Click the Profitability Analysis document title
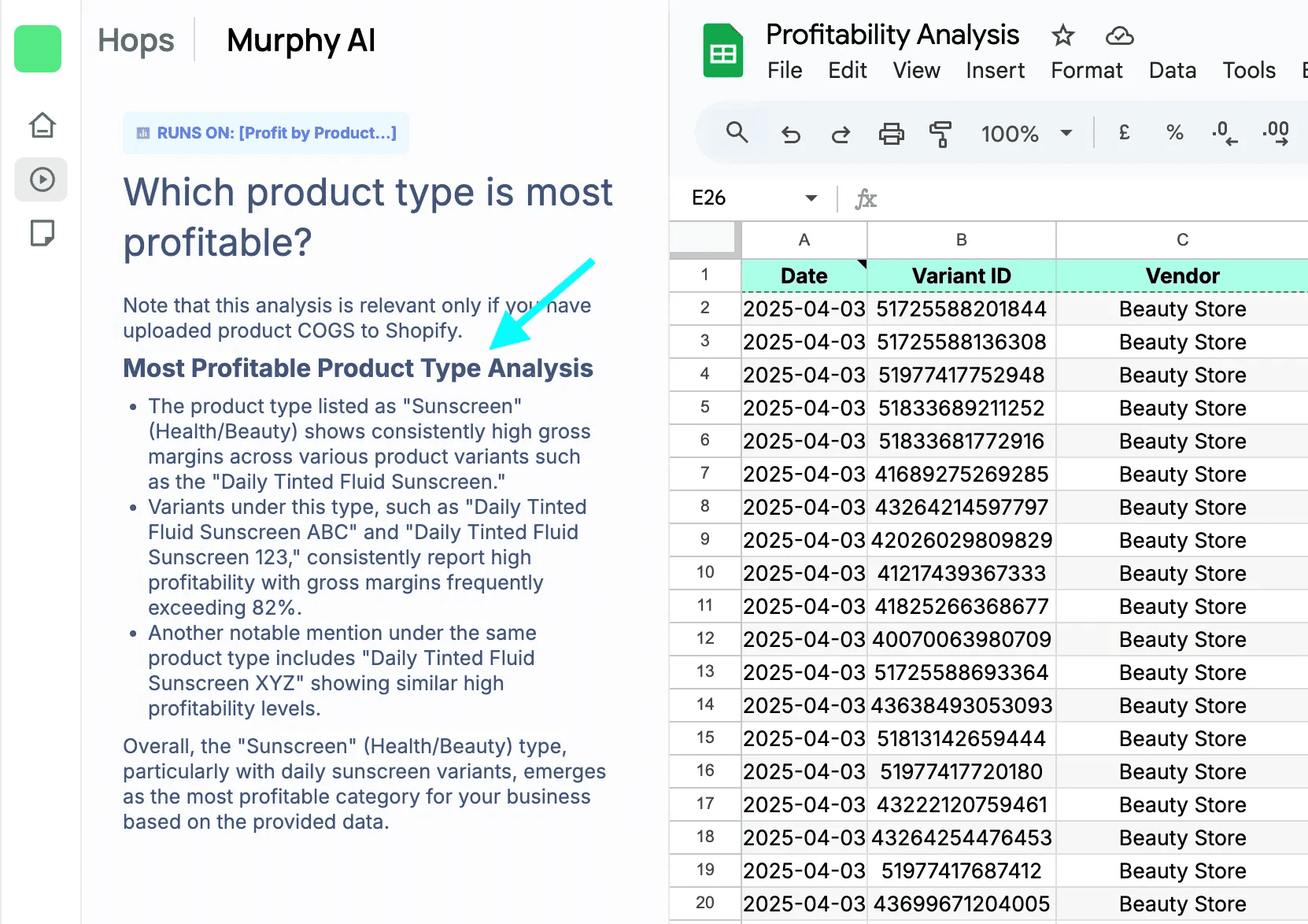 [x=892, y=35]
